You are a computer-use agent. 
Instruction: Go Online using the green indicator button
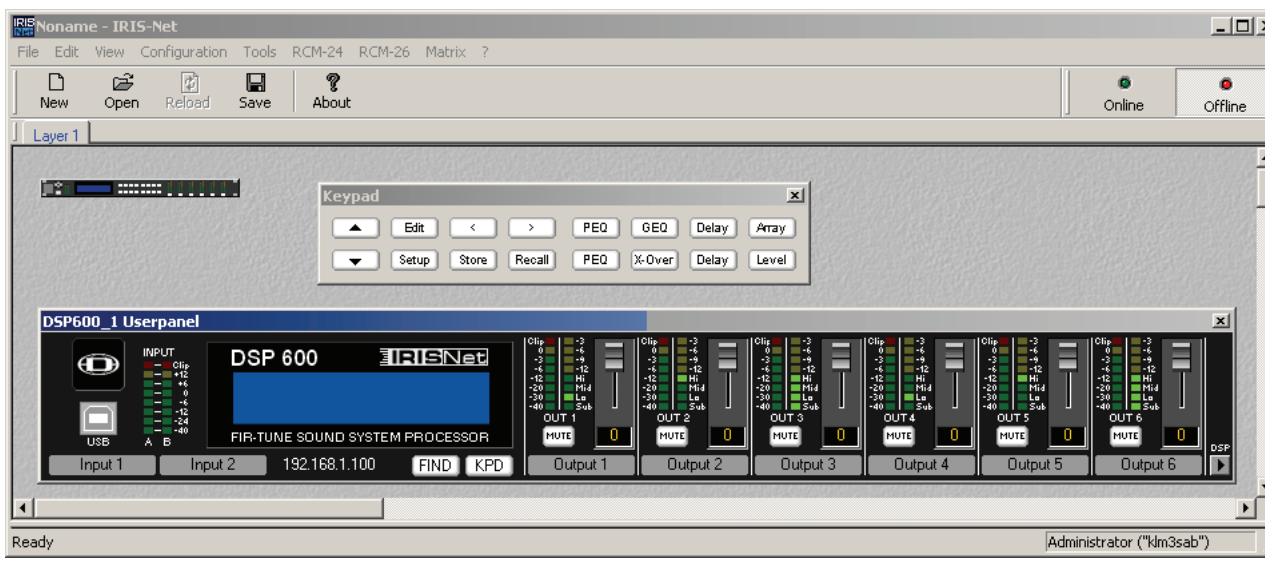click(x=1122, y=94)
